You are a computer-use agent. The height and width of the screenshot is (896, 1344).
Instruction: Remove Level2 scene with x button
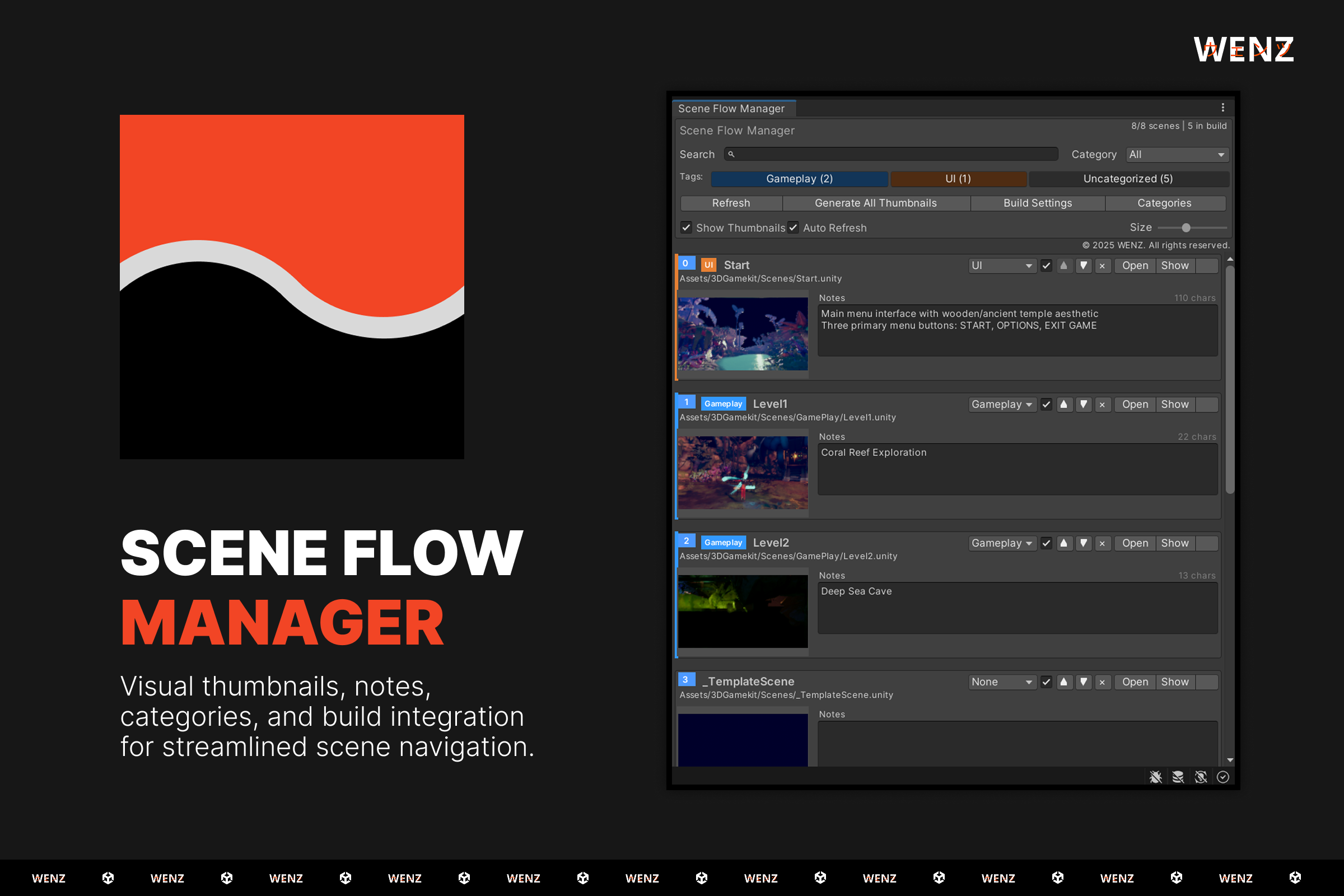point(1102,543)
